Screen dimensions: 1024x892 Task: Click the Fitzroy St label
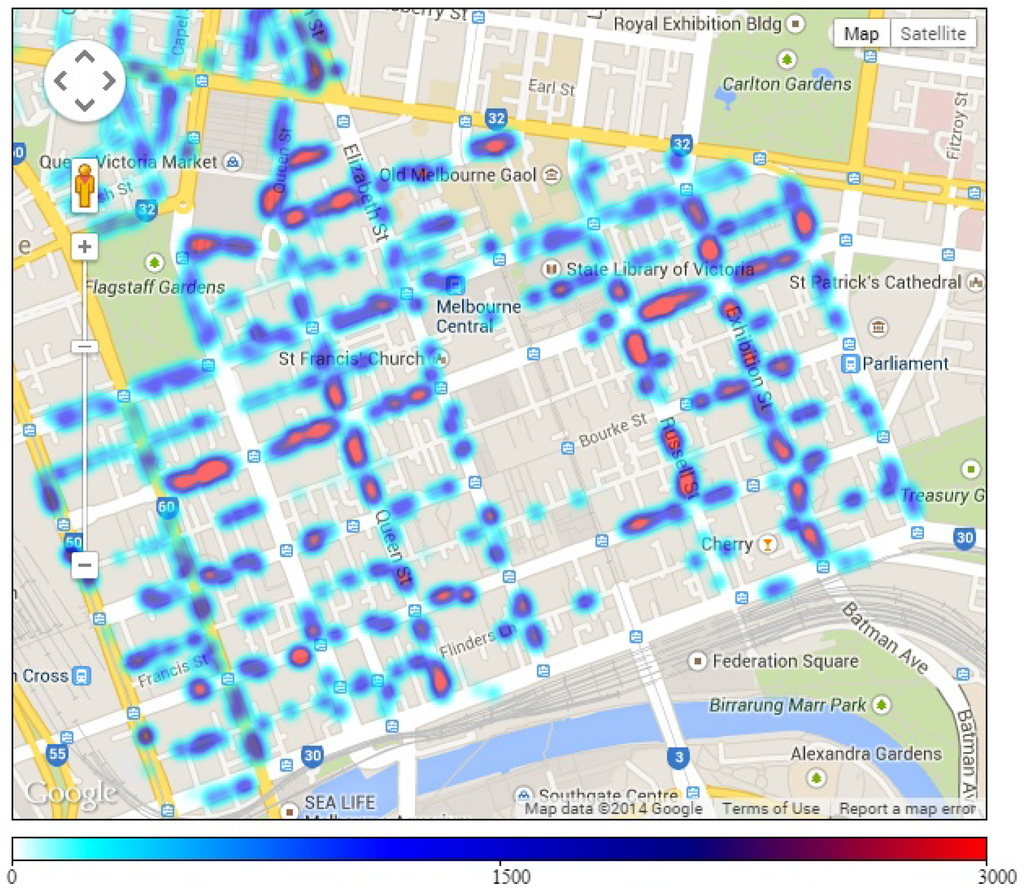tap(957, 126)
